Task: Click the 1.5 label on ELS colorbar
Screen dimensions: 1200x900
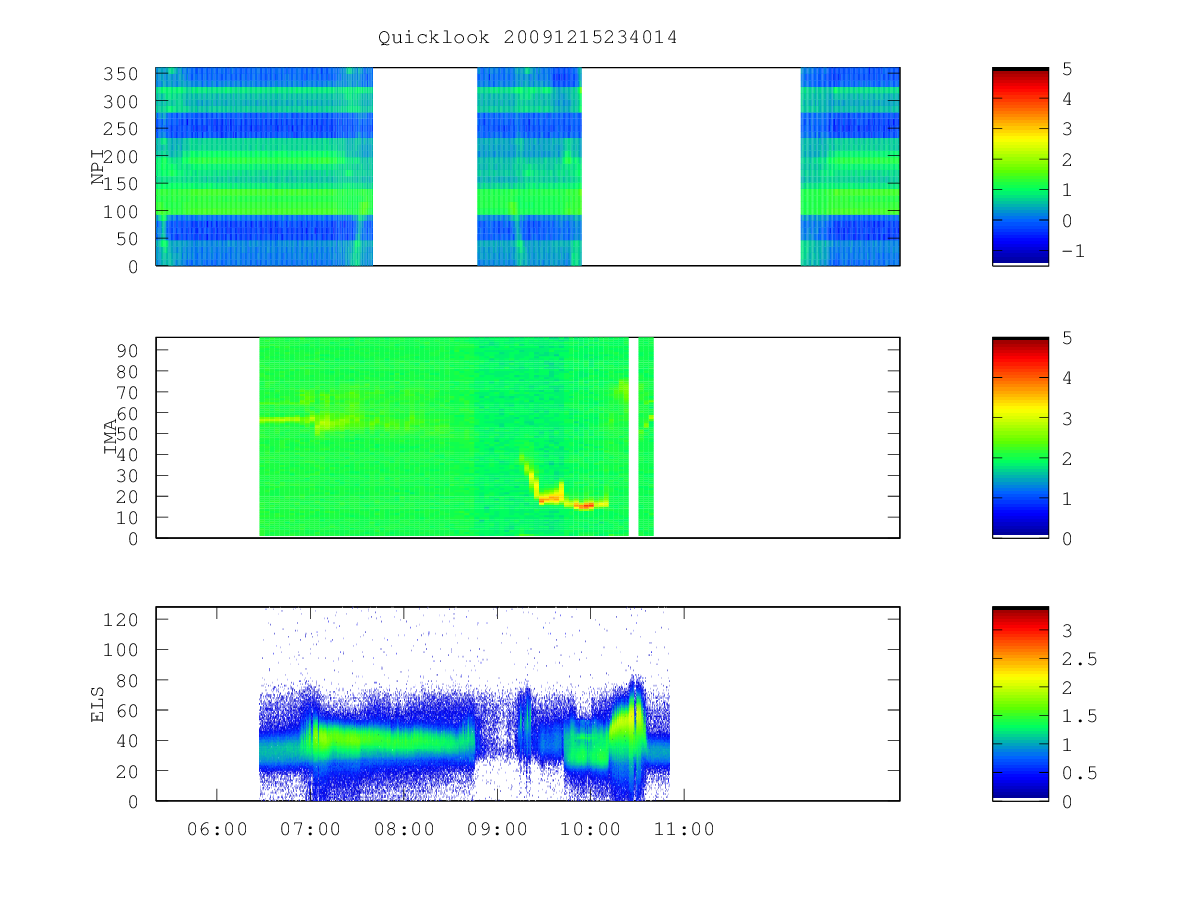Action: click(x=1077, y=716)
